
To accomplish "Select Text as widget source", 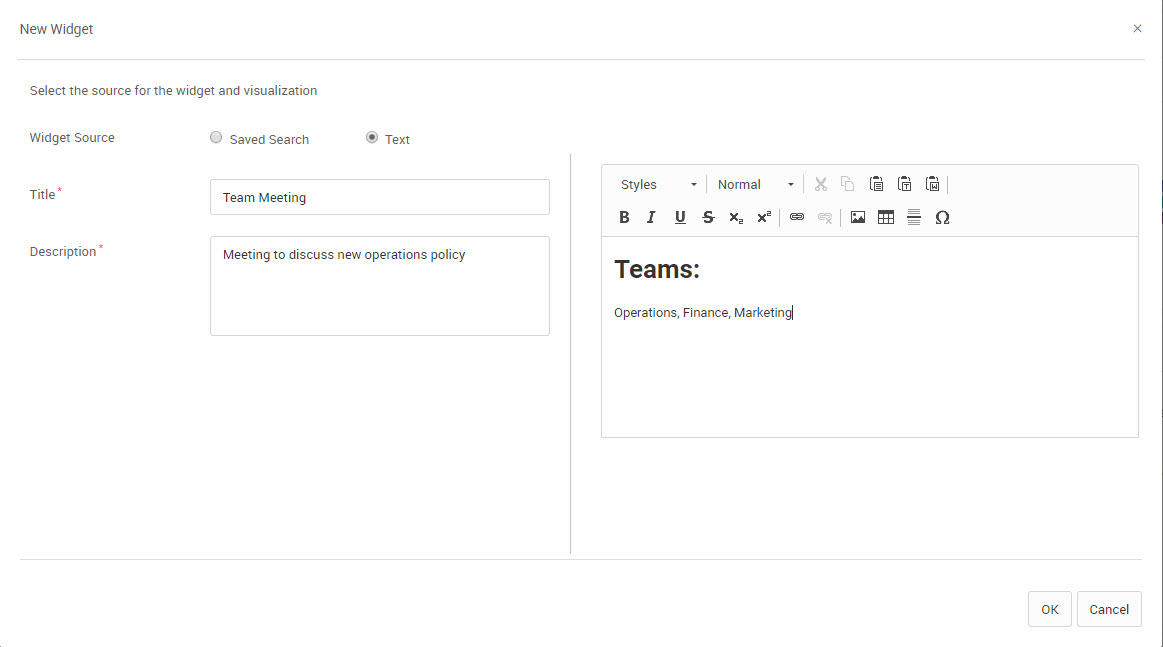I will click(x=372, y=137).
